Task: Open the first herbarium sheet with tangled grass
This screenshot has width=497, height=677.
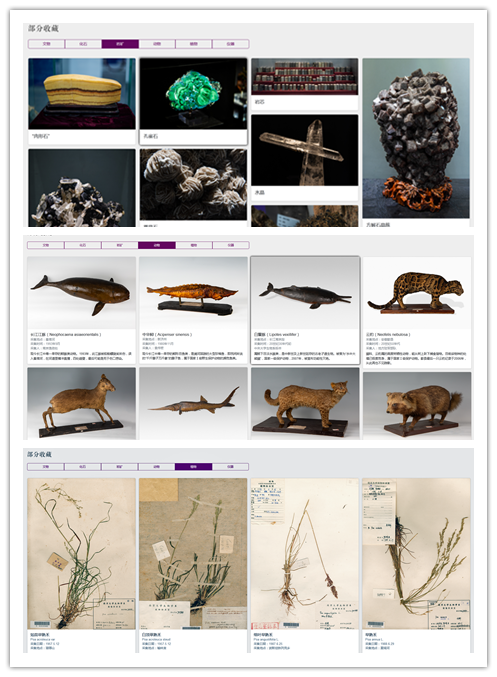Action: pyautogui.click(x=82, y=554)
